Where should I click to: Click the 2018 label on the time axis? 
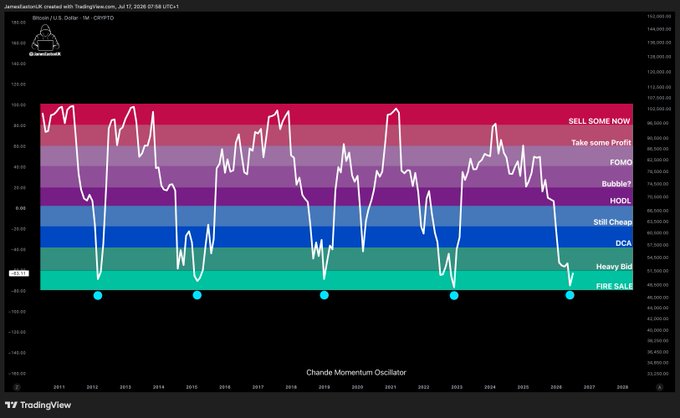pyautogui.click(x=291, y=387)
